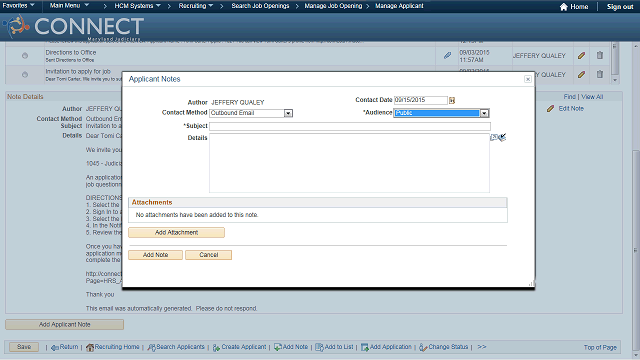Image resolution: width=640 pixels, height=360 pixels.
Task: Go to Manage Applicant breadcrumb
Action: coord(399,6)
